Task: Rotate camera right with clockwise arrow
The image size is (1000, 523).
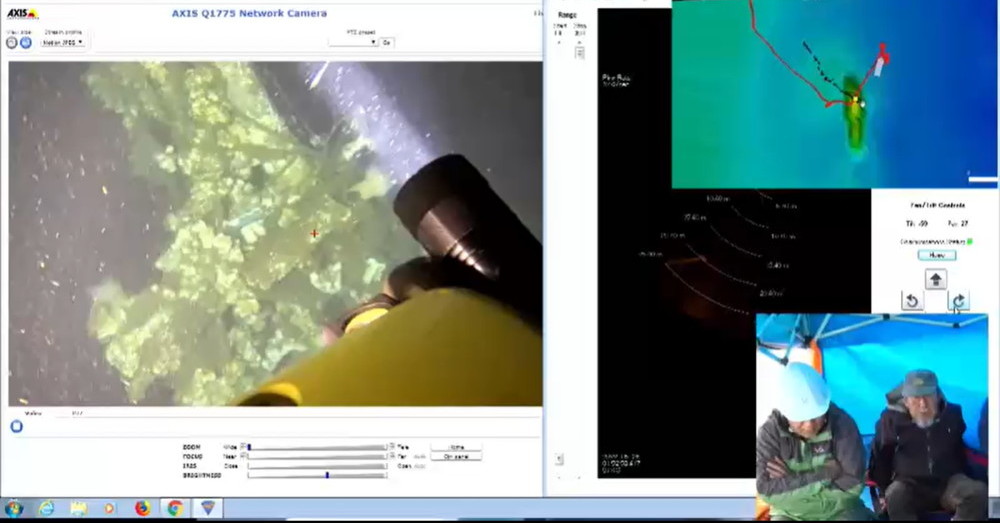Action: pos(958,301)
